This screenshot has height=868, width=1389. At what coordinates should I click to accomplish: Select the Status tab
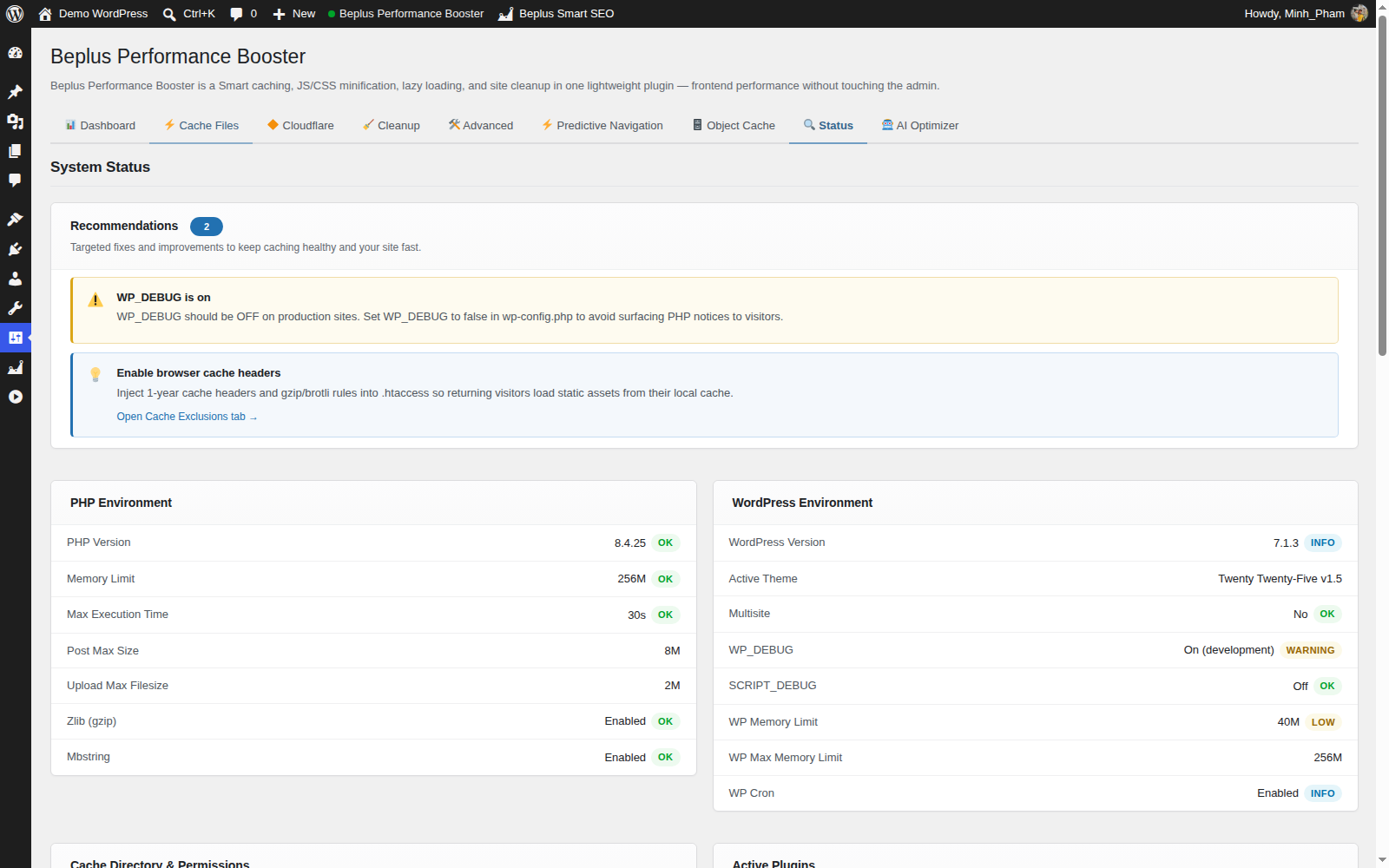point(828,126)
